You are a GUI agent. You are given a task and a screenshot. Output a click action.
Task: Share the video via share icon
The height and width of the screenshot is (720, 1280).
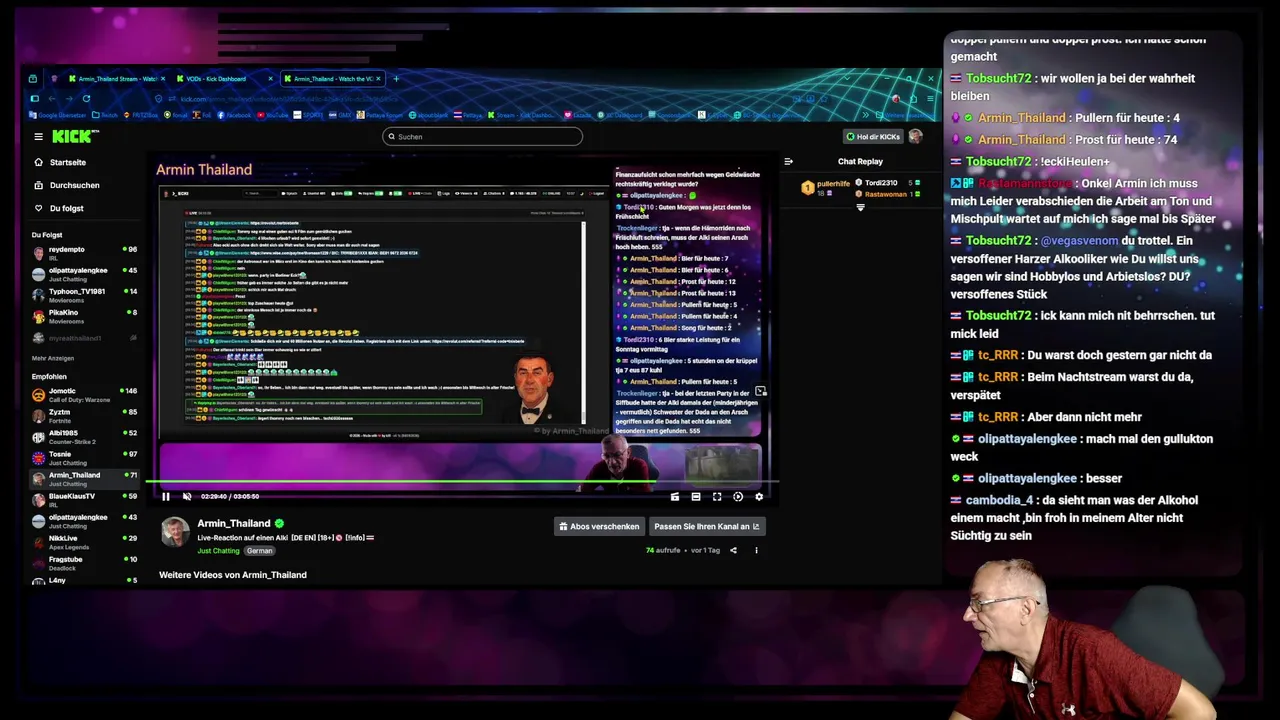click(x=733, y=550)
